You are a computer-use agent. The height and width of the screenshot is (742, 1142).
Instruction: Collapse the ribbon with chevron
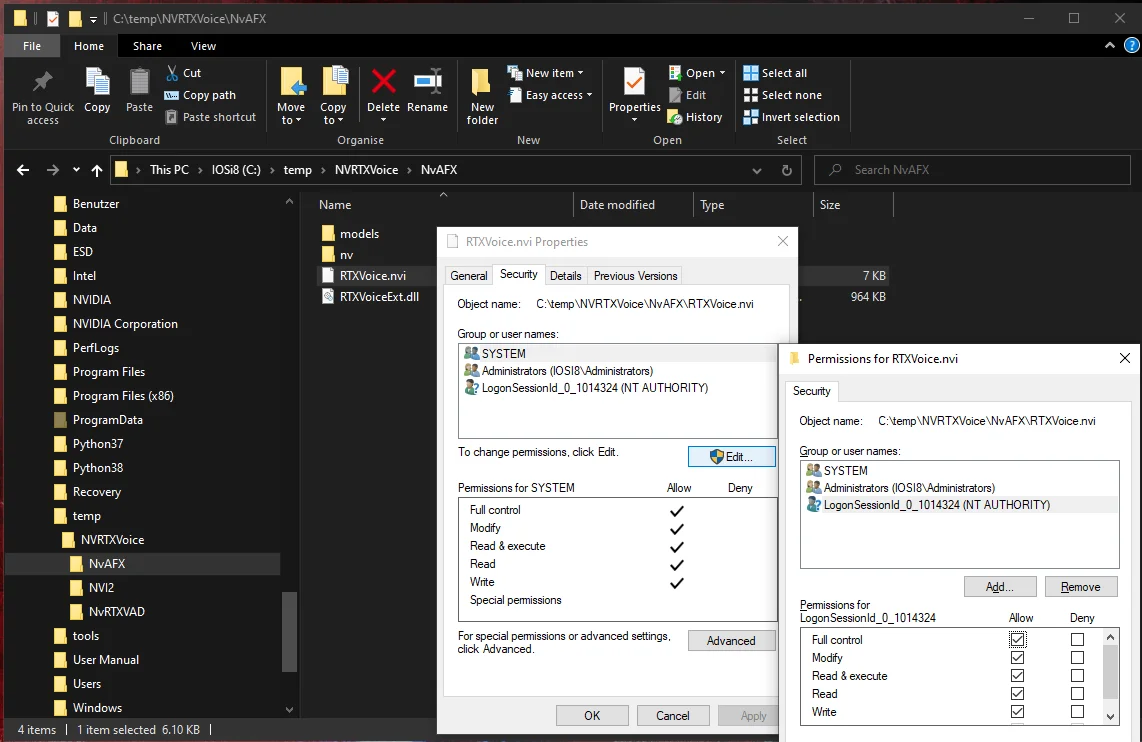point(1109,45)
